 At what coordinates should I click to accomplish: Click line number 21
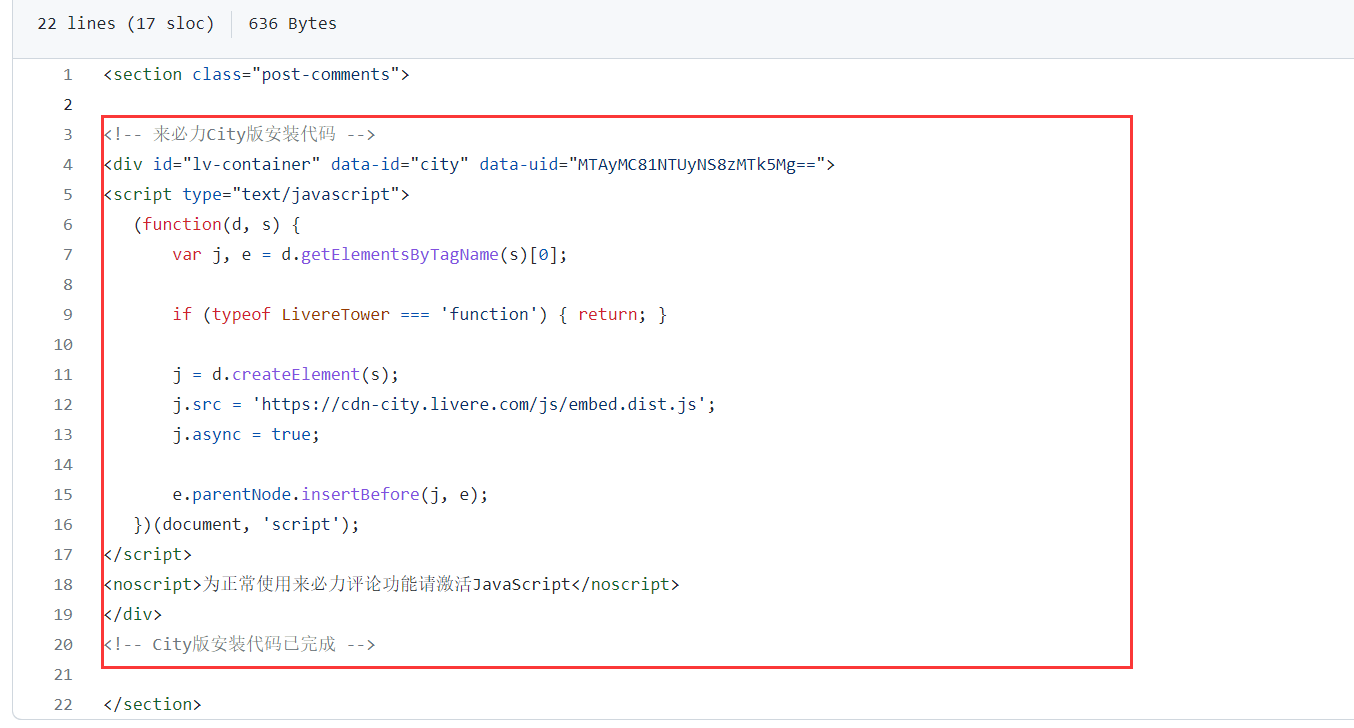[64, 674]
